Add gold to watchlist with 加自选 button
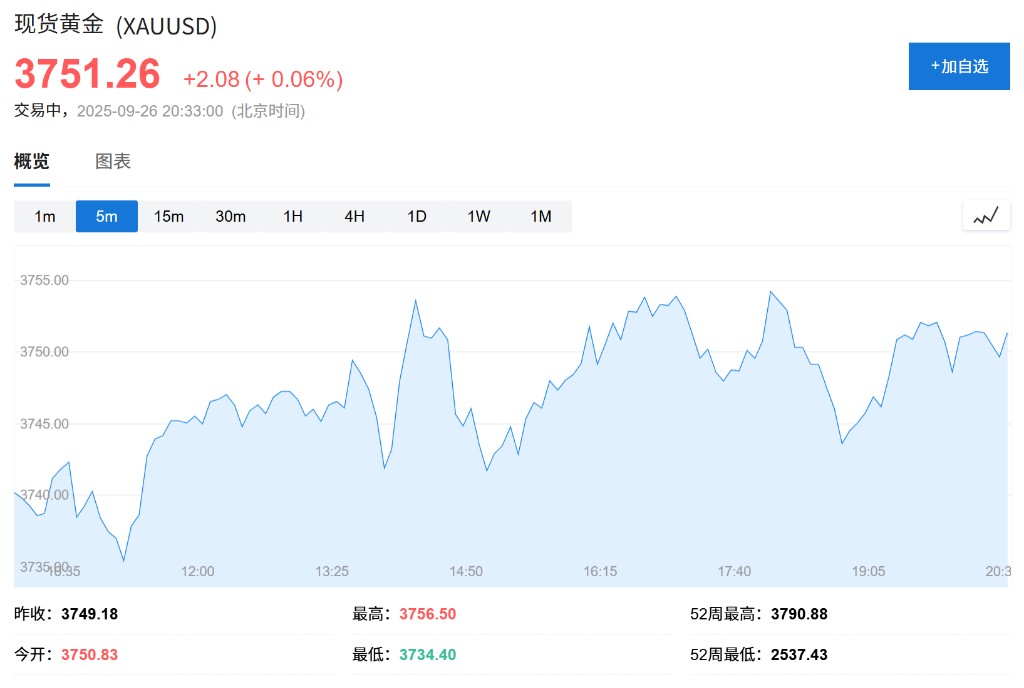Image resolution: width=1024 pixels, height=688 pixels. click(x=959, y=66)
